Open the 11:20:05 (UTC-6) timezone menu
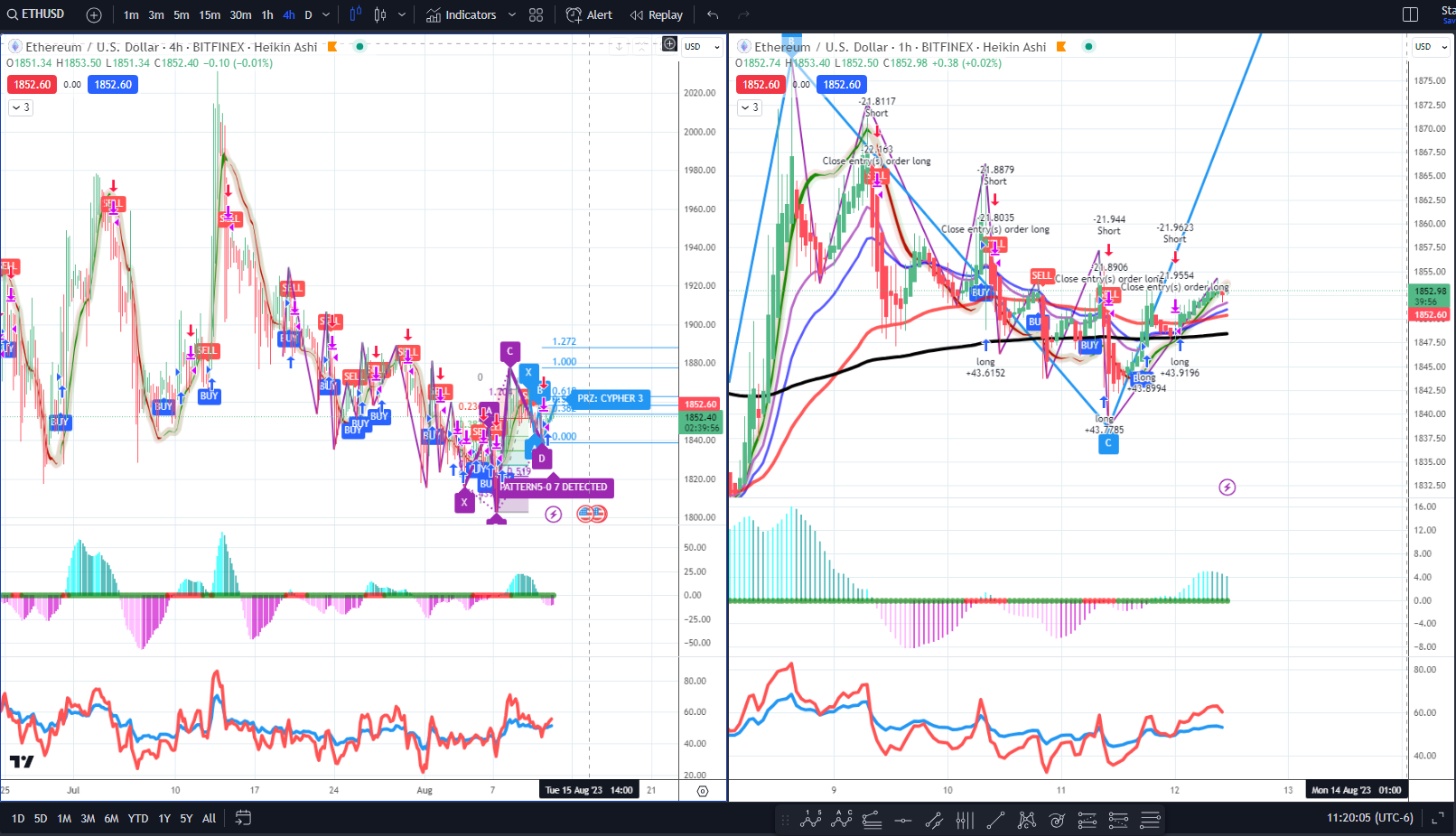The width and height of the screenshot is (1456, 836). coord(1369,818)
